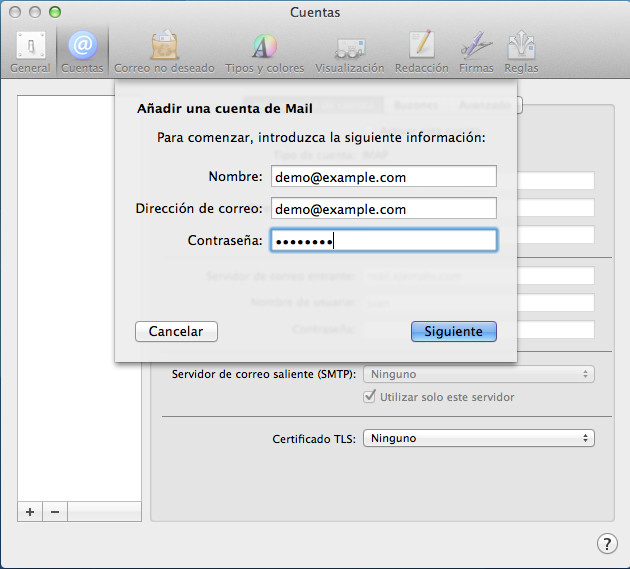Open the General preferences pane
This screenshot has height=569, width=630.
tap(29, 52)
